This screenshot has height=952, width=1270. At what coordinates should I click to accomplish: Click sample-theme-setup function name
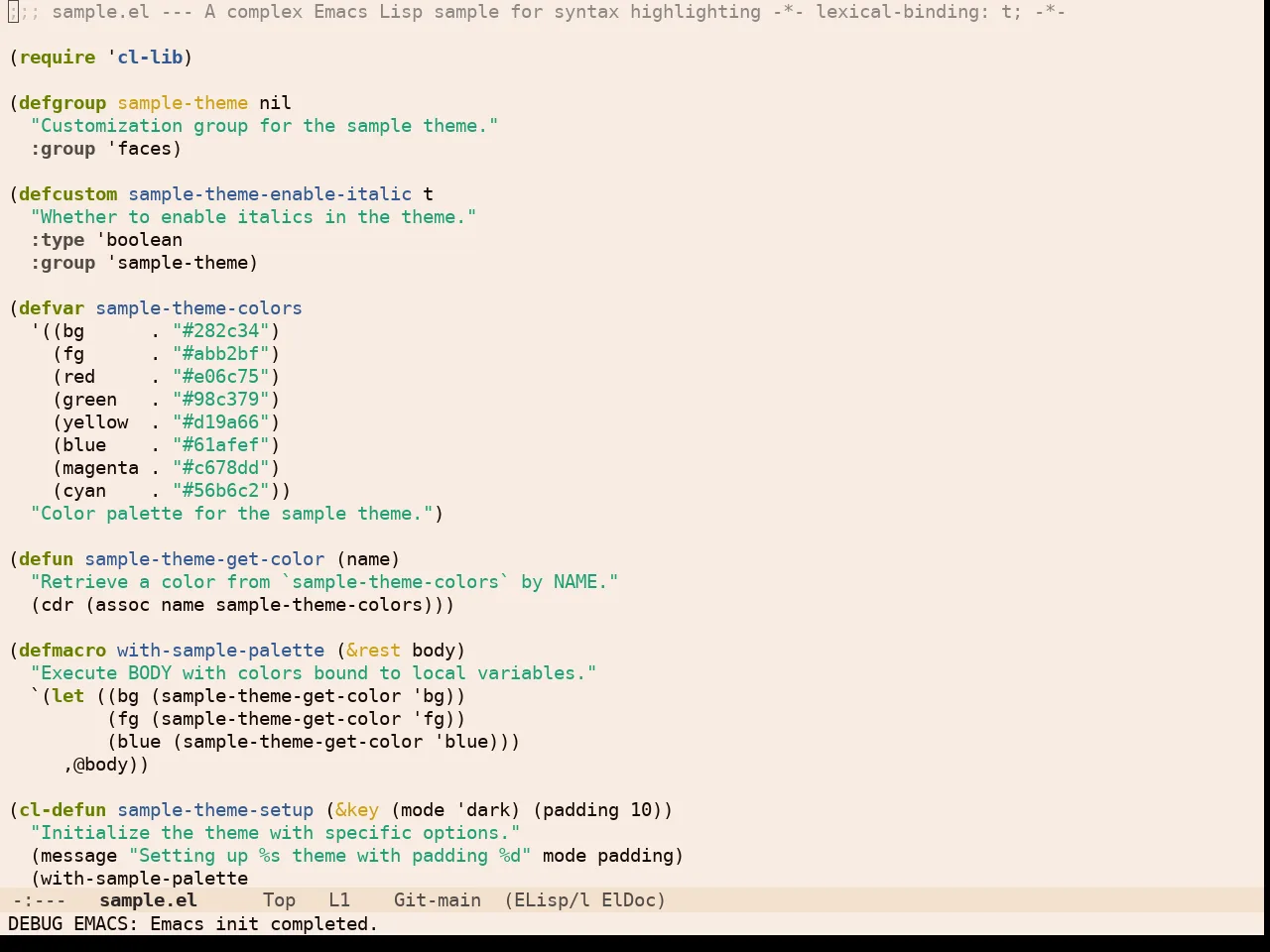coord(215,810)
